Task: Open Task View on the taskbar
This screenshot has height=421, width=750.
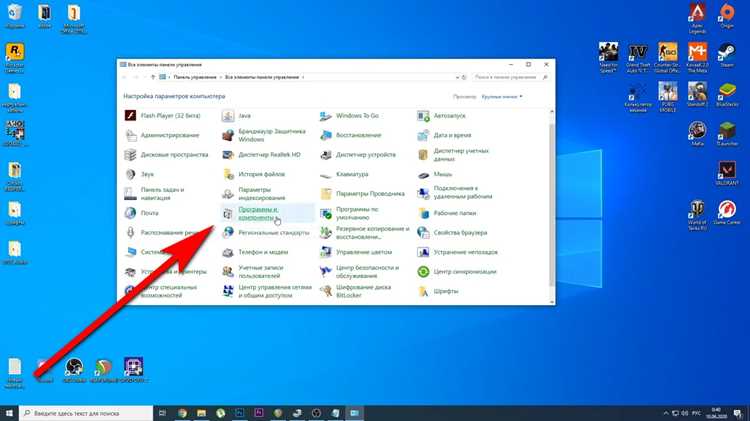Action: tap(162, 413)
